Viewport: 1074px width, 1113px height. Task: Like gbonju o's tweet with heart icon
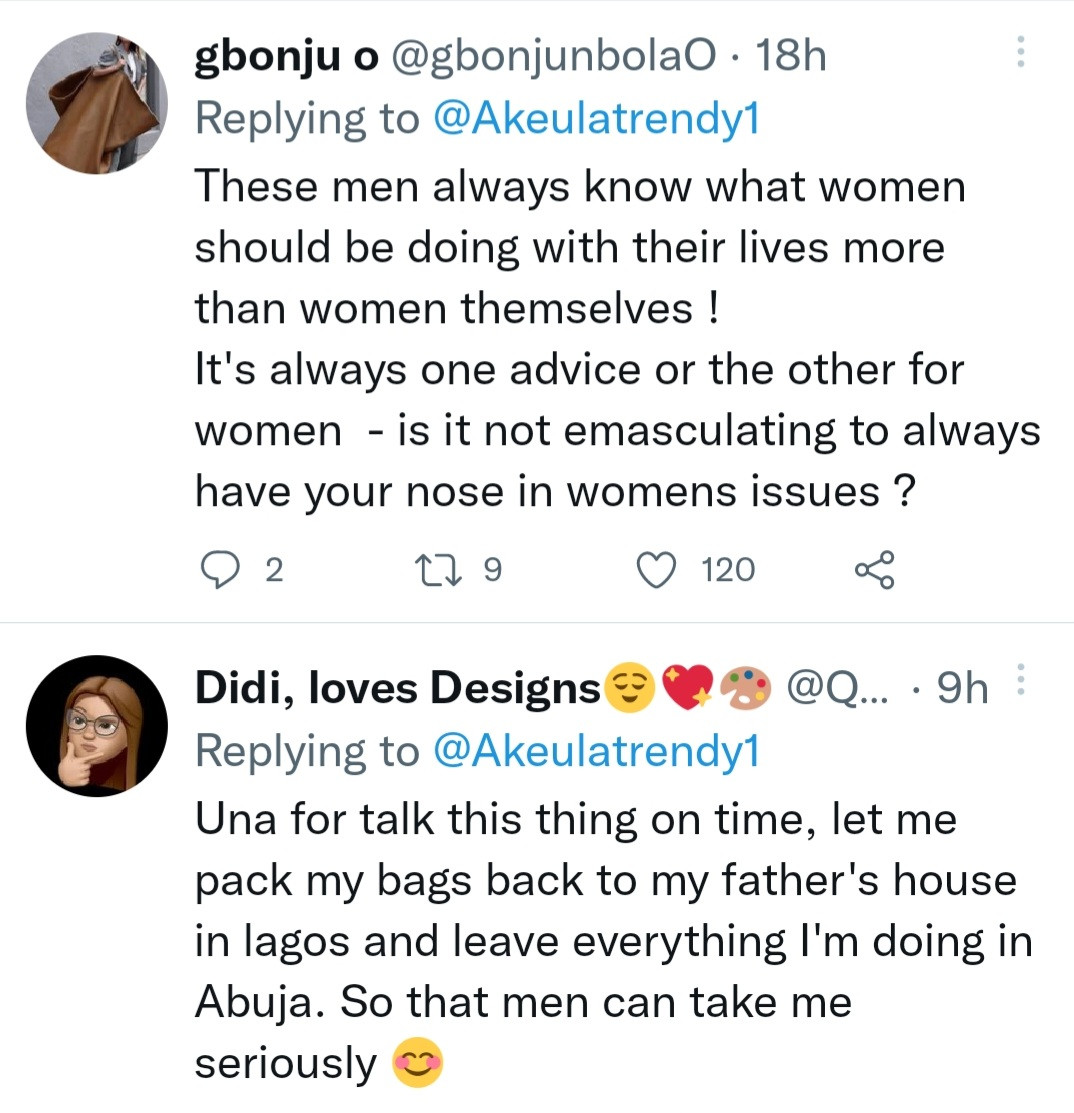point(656,570)
